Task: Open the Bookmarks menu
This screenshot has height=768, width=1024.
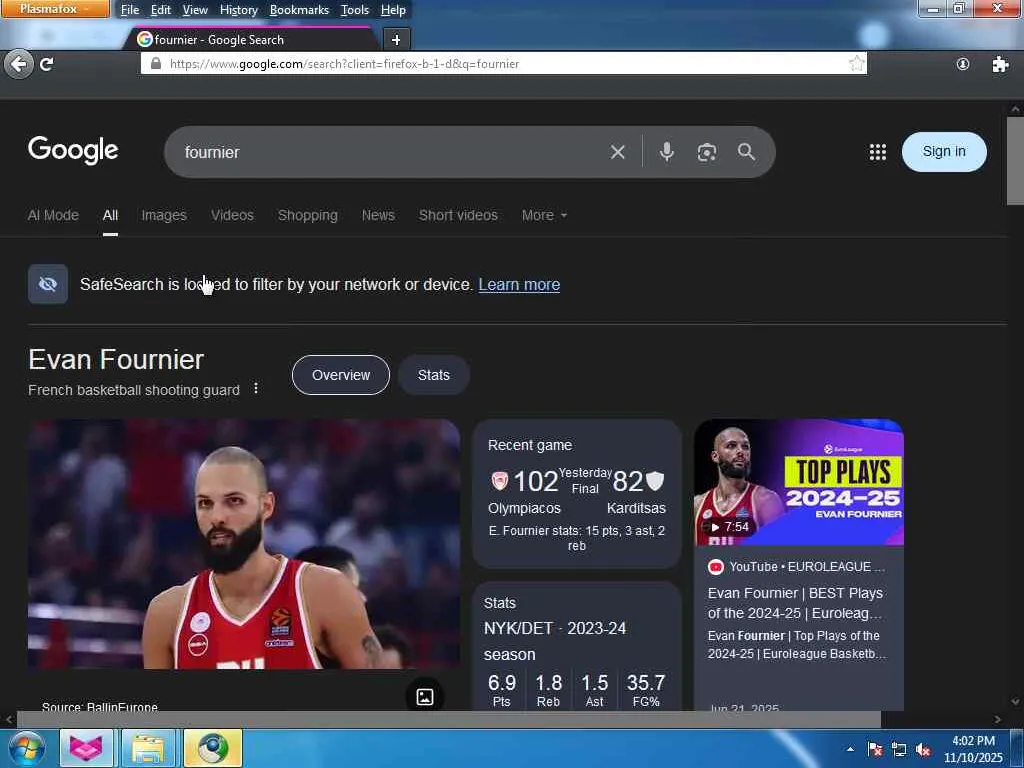Action: tap(299, 10)
